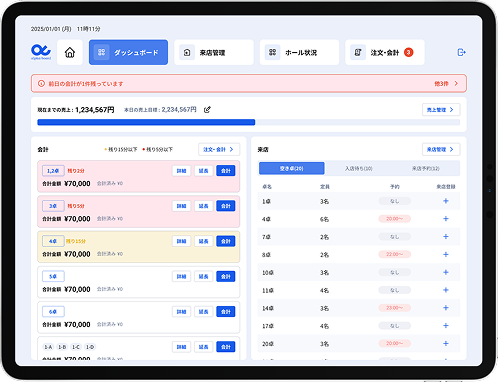Tap 延長 on the 1,2卓 card
Image resolution: width=498 pixels, height=382 pixels.
[x=204, y=171]
